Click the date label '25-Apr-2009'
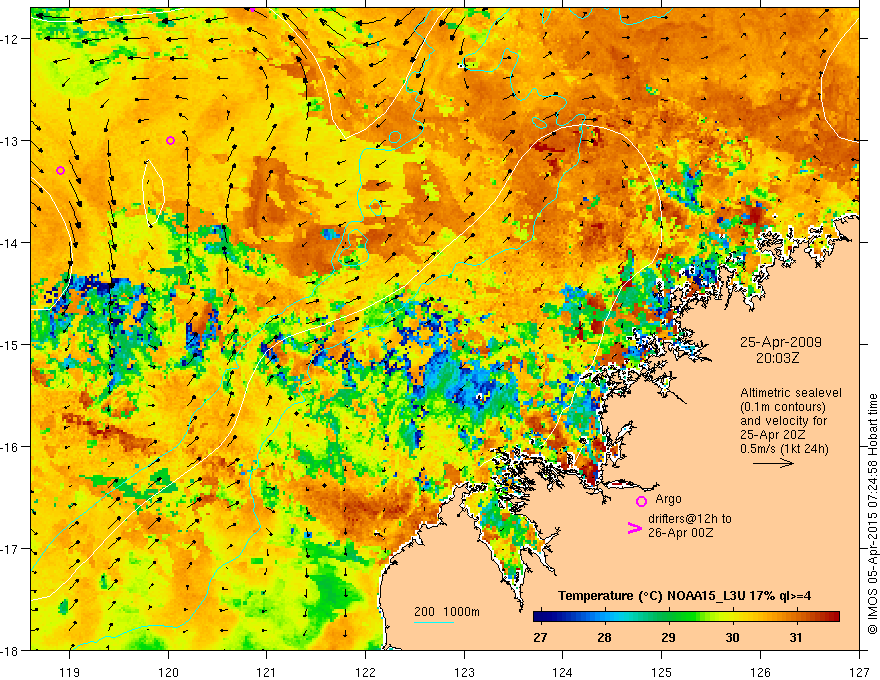This screenshot has width=880, height=680. click(781, 342)
